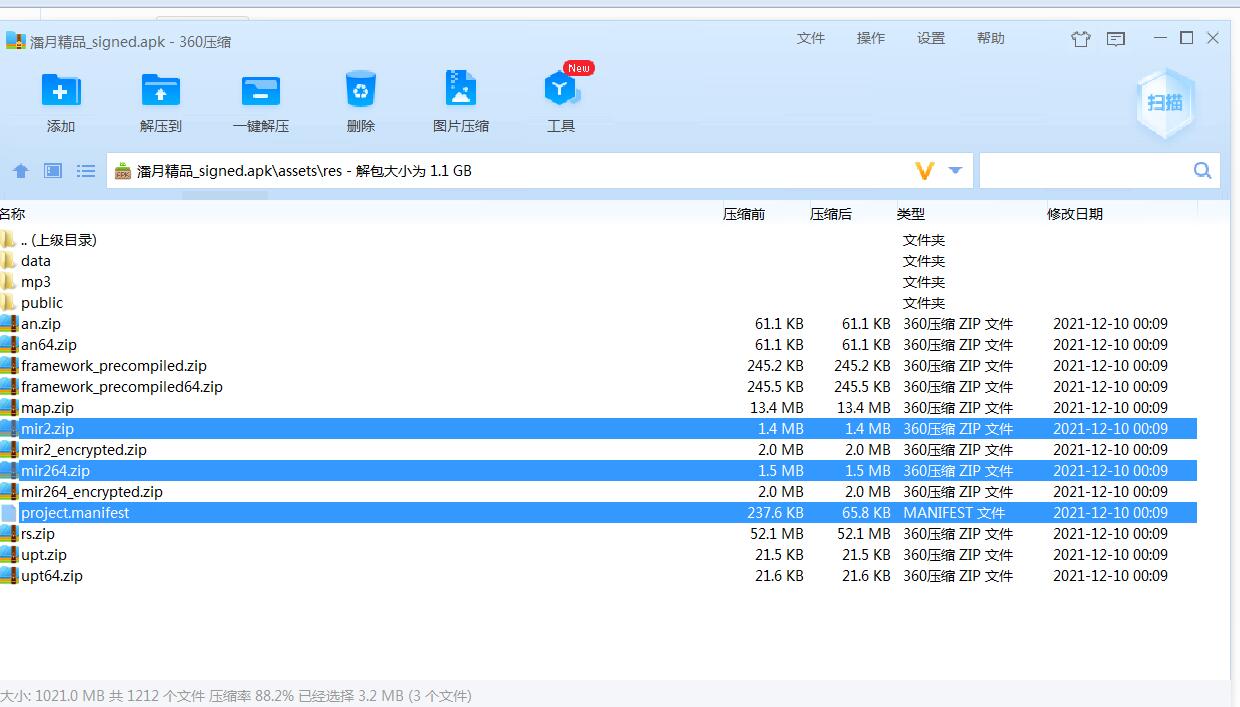Click the Extract To icon

point(161,92)
